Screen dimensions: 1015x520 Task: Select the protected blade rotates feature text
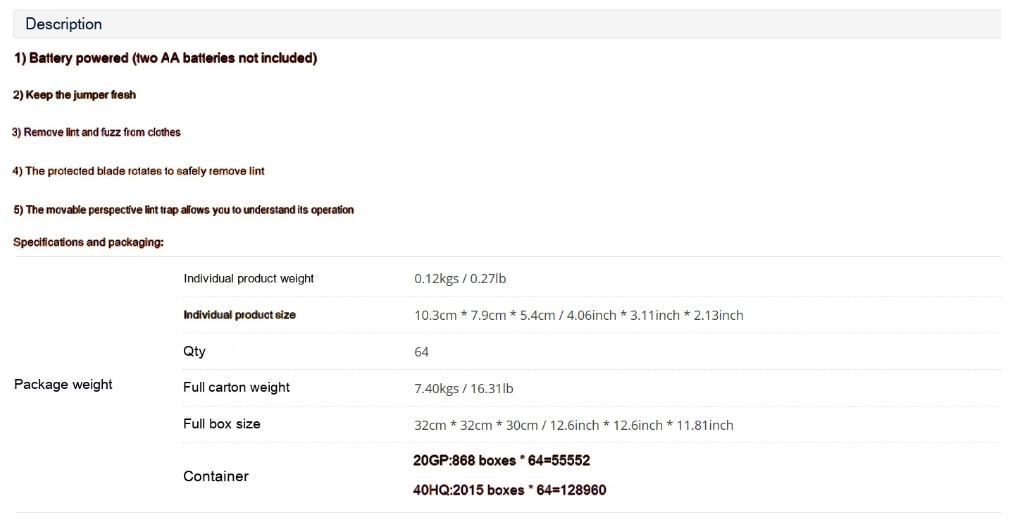(x=139, y=171)
